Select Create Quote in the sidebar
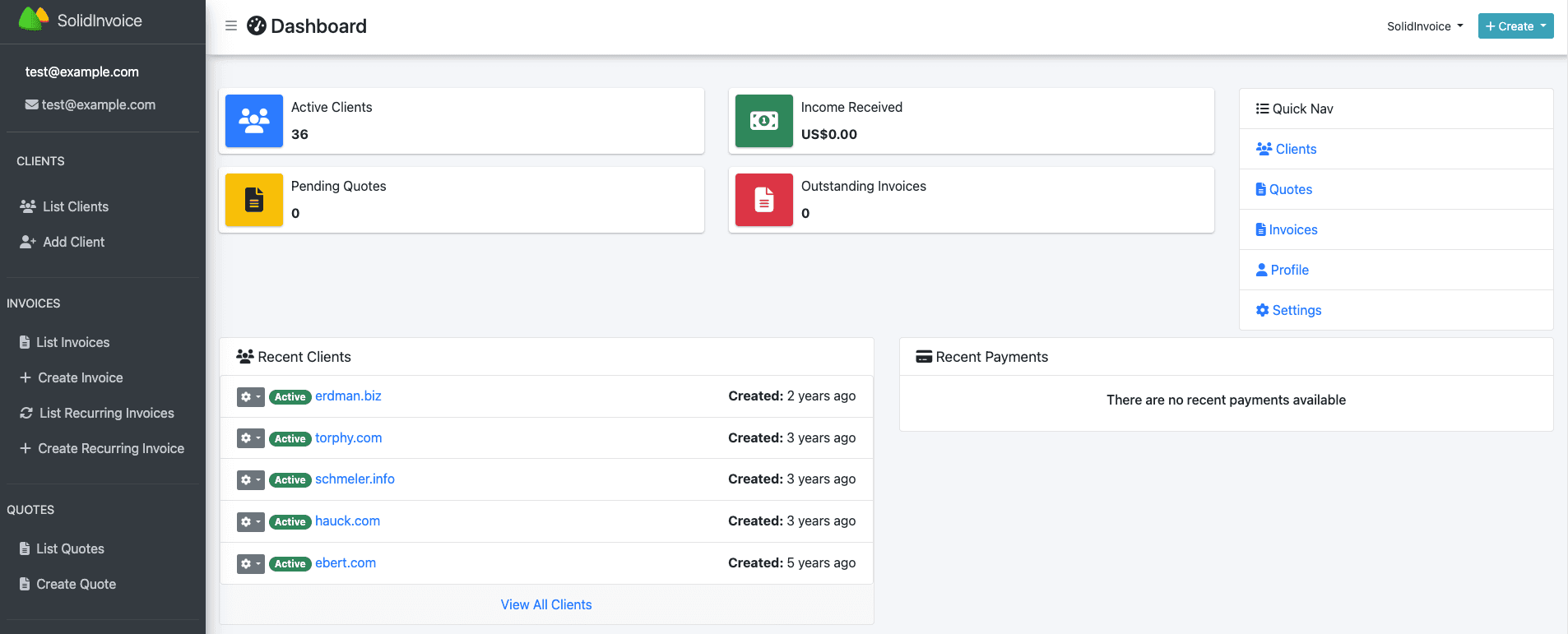1568x634 pixels. pyautogui.click(x=76, y=584)
